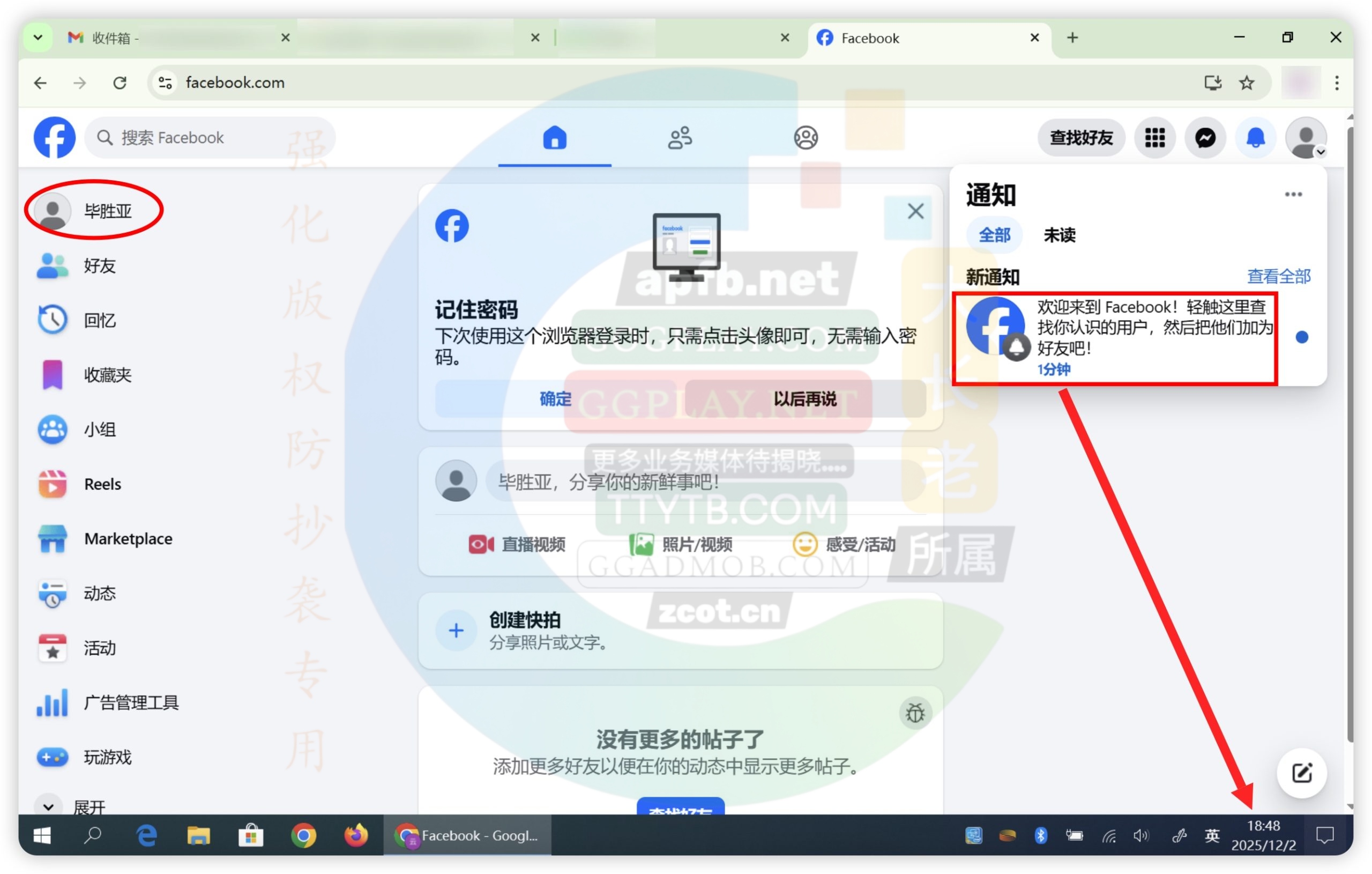Select the 全部 notifications filter
The height and width of the screenshot is (874, 1372).
tap(994, 235)
